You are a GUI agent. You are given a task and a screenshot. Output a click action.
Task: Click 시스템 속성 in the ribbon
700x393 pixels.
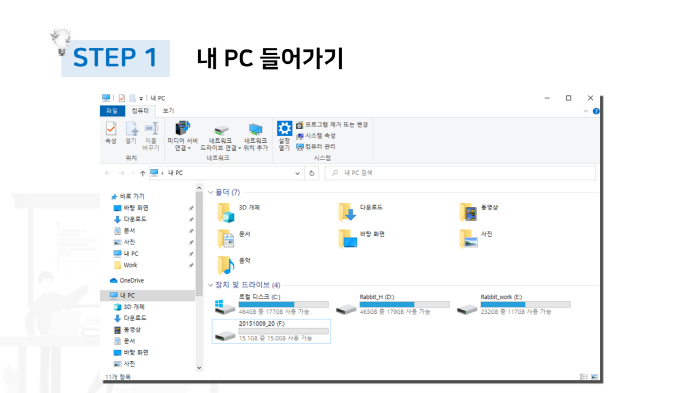(x=316, y=136)
